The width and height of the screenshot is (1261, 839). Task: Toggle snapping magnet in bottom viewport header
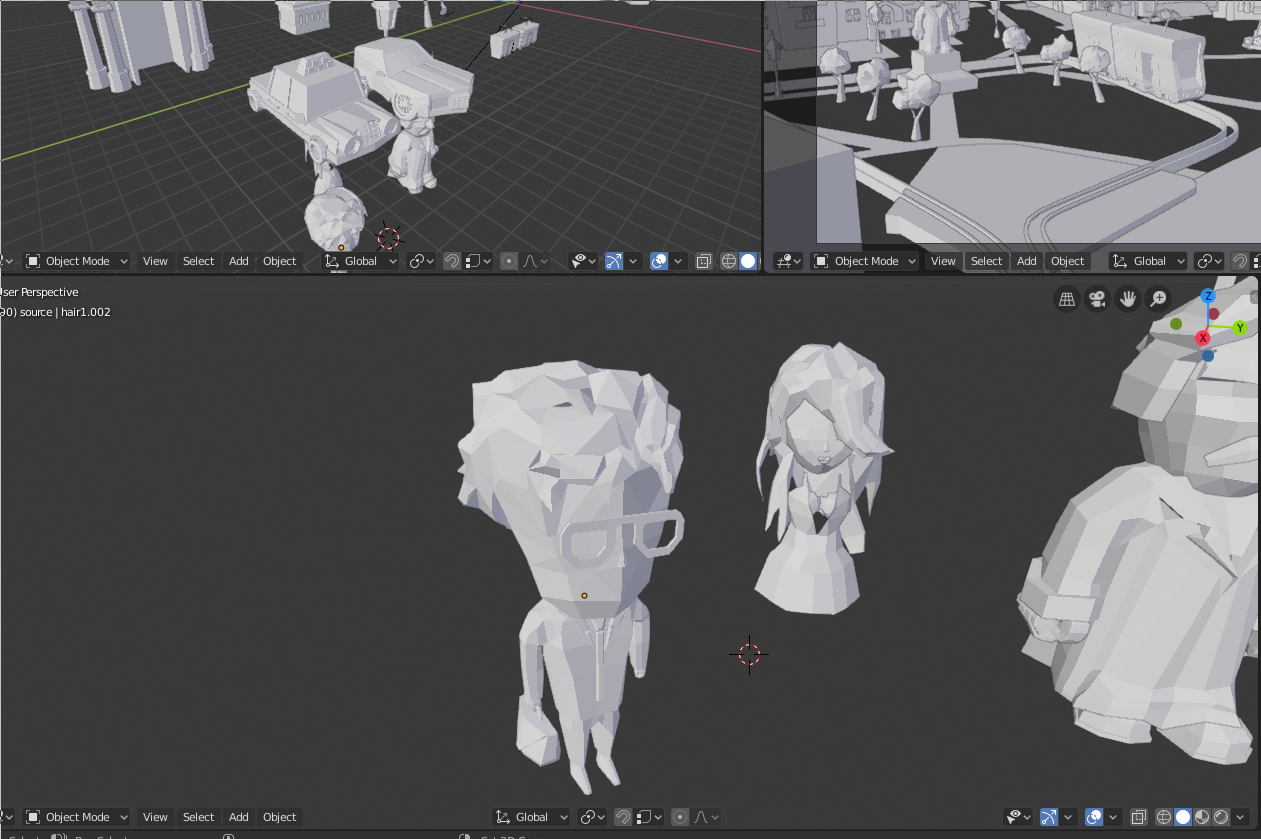coord(623,817)
